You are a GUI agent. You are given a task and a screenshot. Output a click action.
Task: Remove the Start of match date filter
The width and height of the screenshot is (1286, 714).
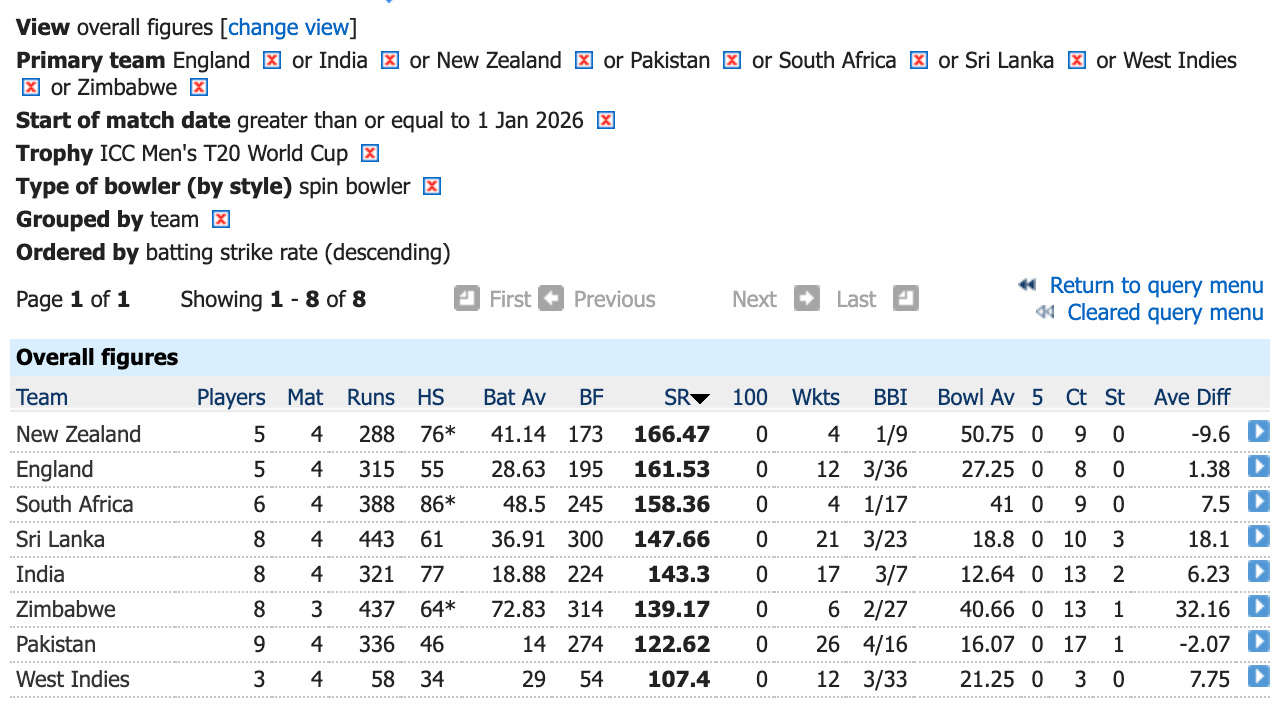pos(604,121)
